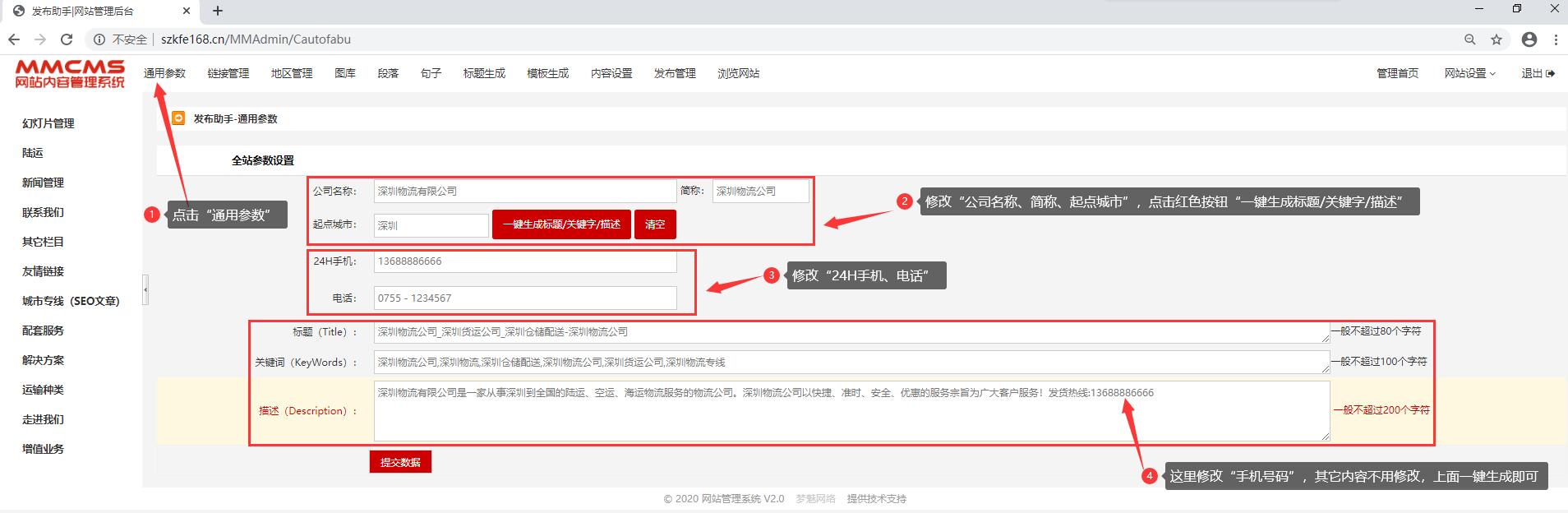
Task: Collapse the left sidebar handle
Action: click(145, 289)
